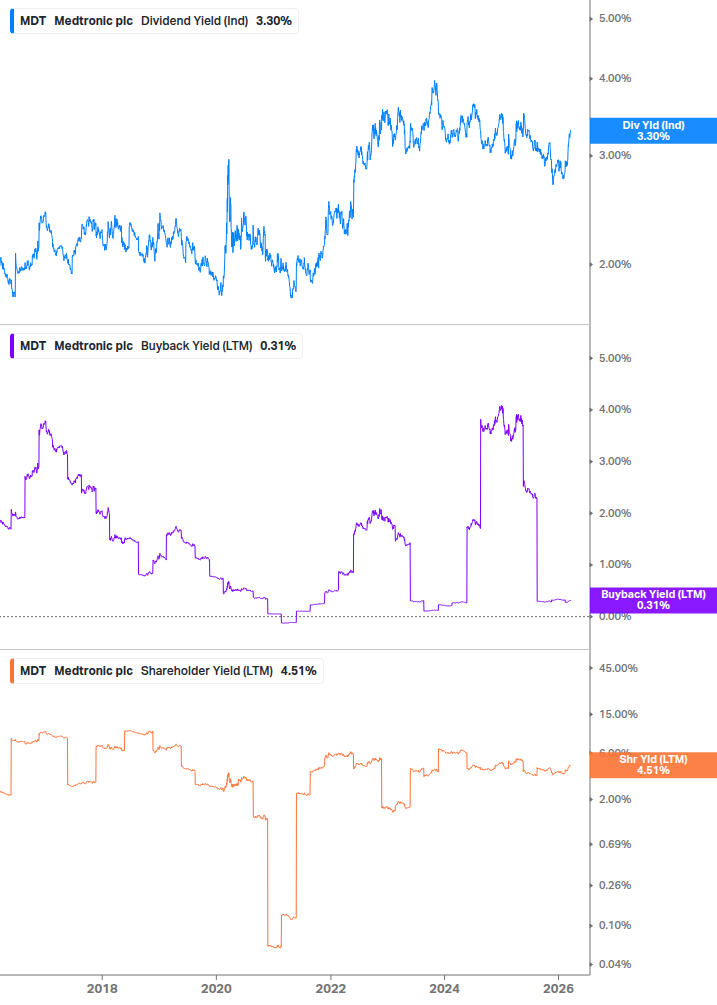Click the 0.69% tick in the shareholder yield chart

pyautogui.click(x=614, y=844)
